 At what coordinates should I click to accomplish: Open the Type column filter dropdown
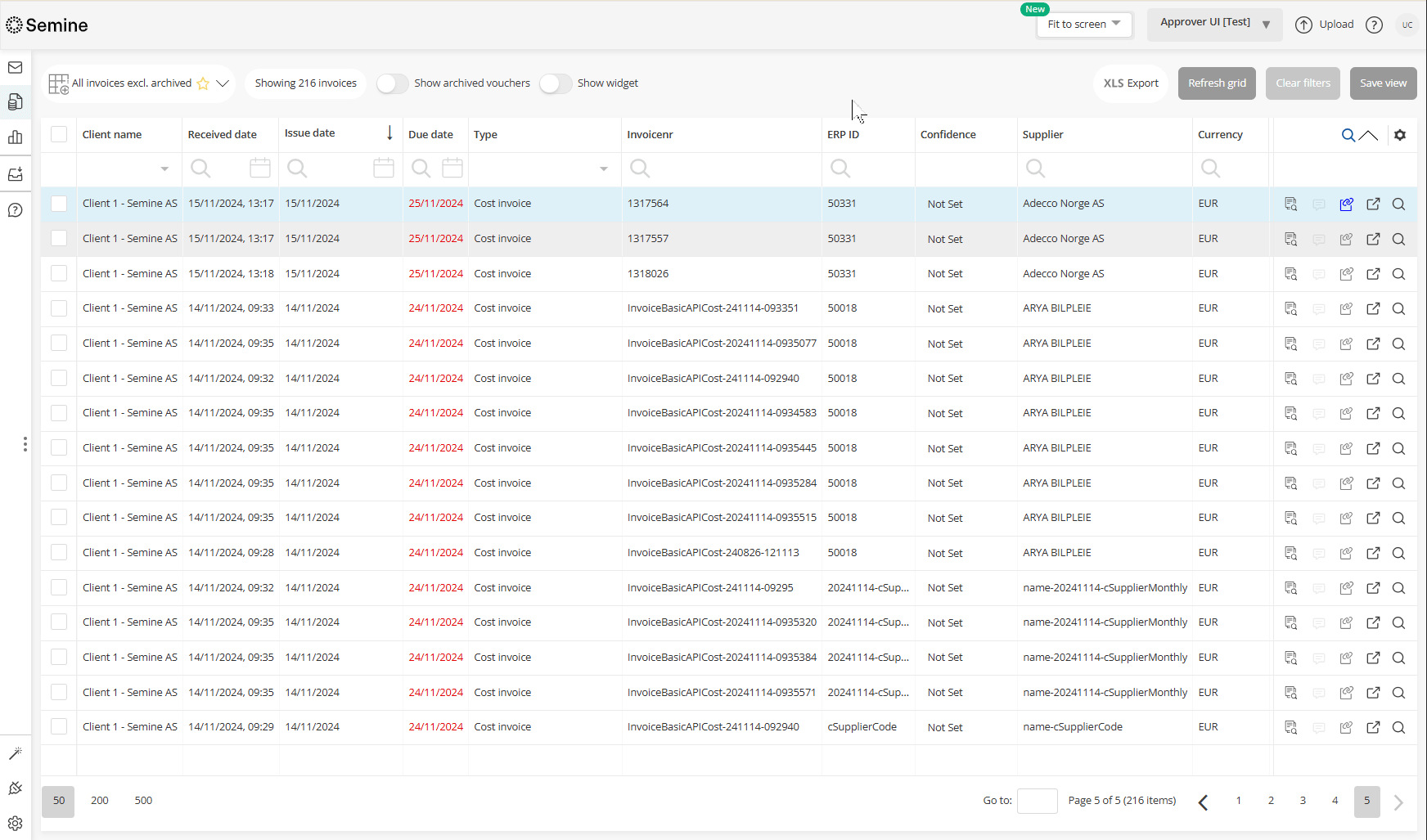[x=603, y=168]
